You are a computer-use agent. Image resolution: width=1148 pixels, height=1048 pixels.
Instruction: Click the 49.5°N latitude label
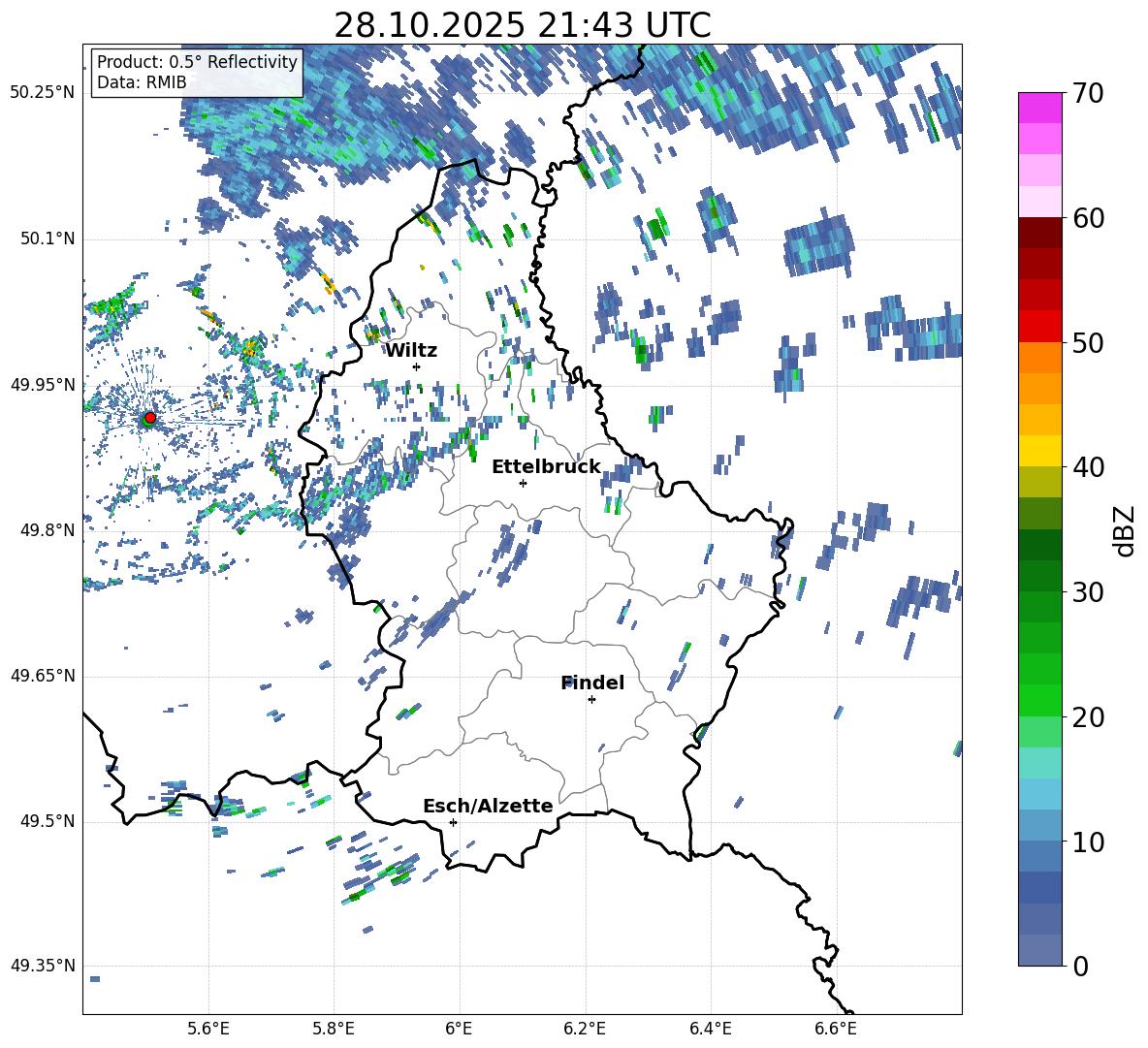coord(48,821)
